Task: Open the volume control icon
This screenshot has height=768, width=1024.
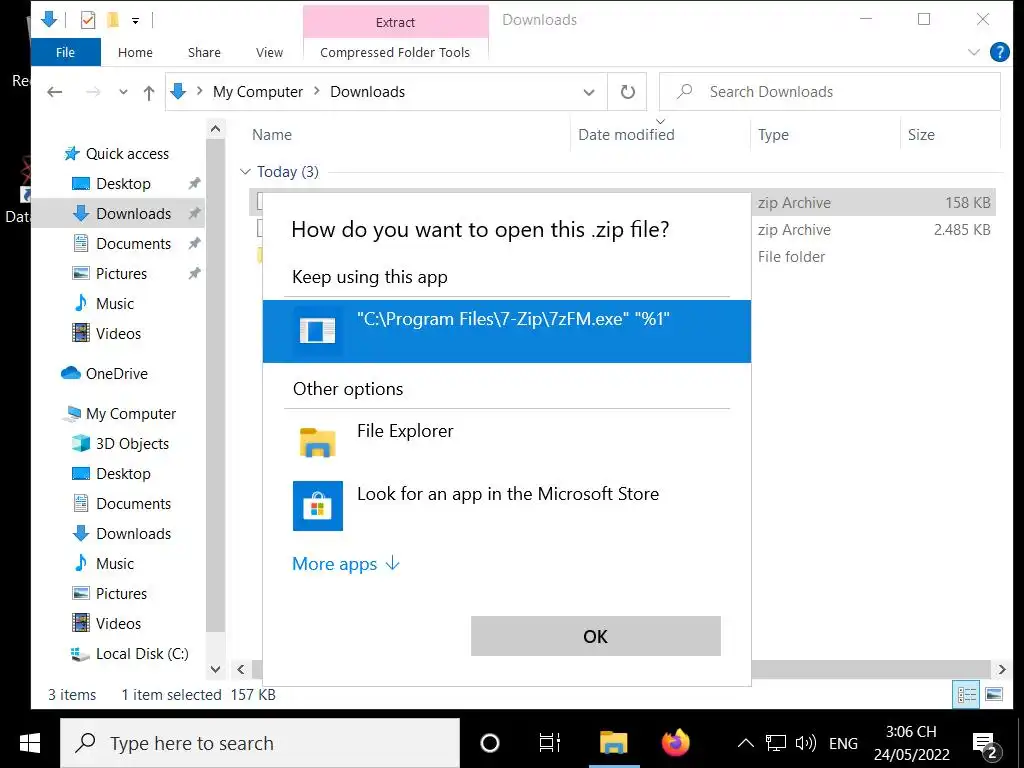Action: (806, 743)
